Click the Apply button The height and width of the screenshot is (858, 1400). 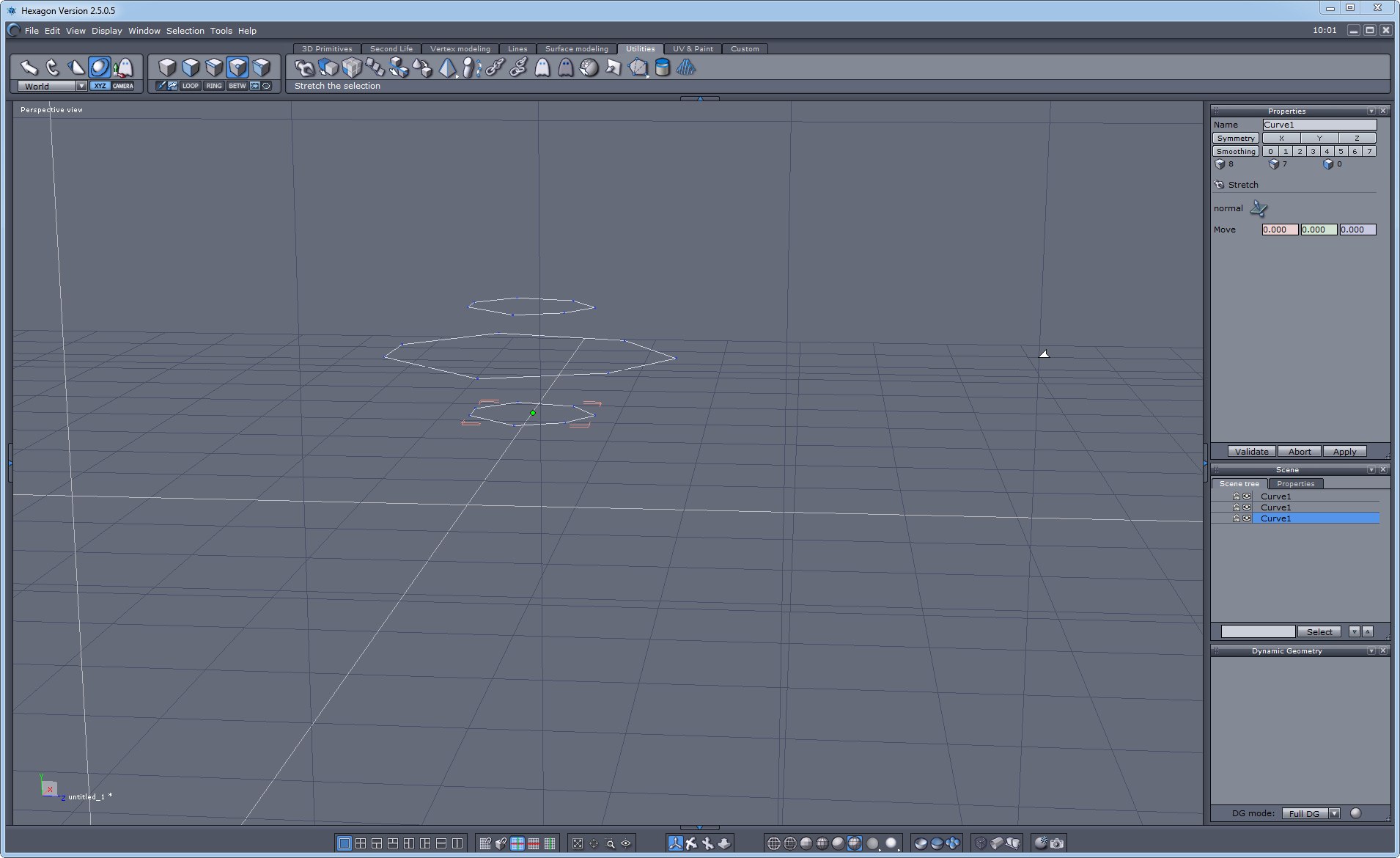coord(1345,452)
